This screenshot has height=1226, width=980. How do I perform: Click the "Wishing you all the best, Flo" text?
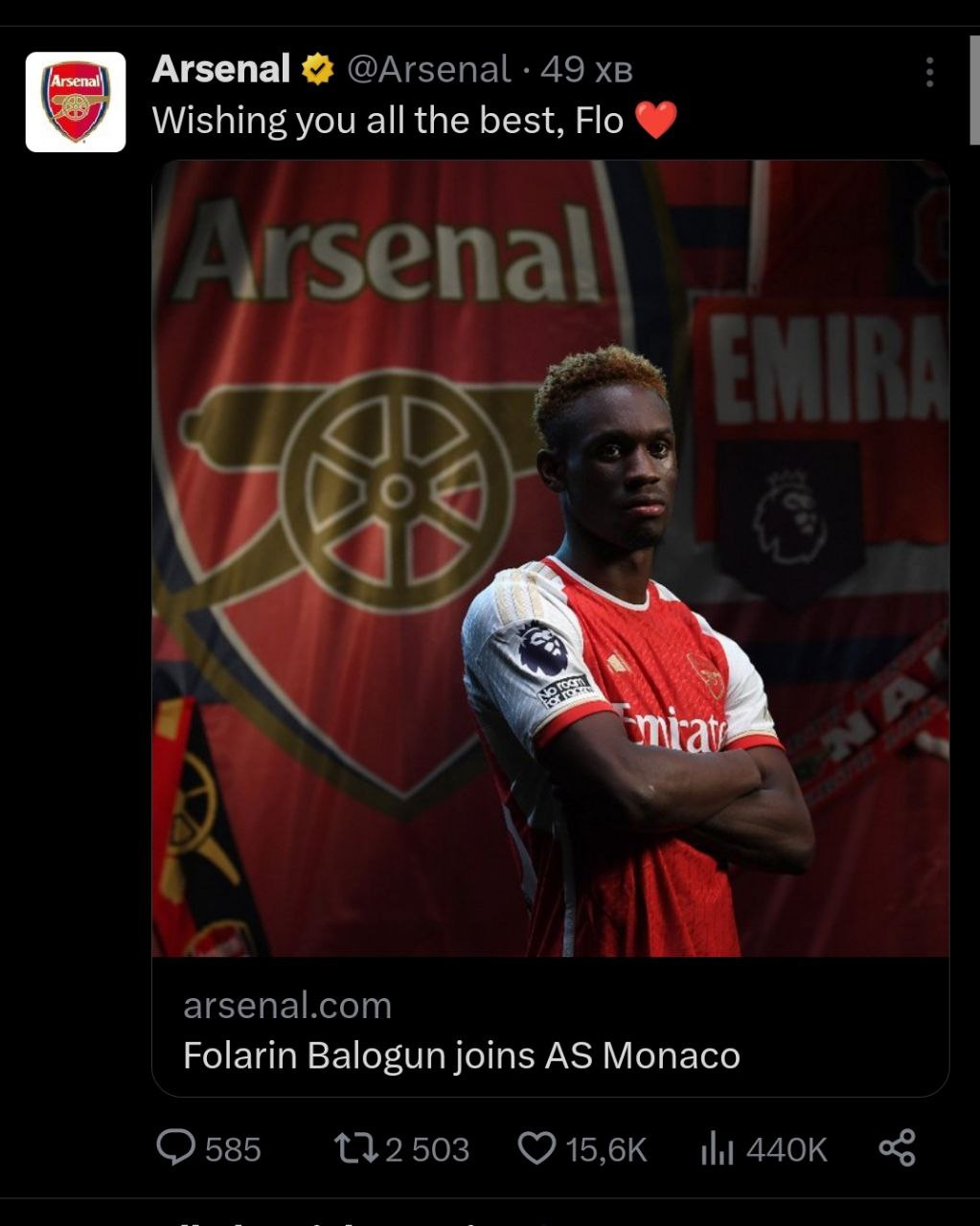click(x=388, y=121)
